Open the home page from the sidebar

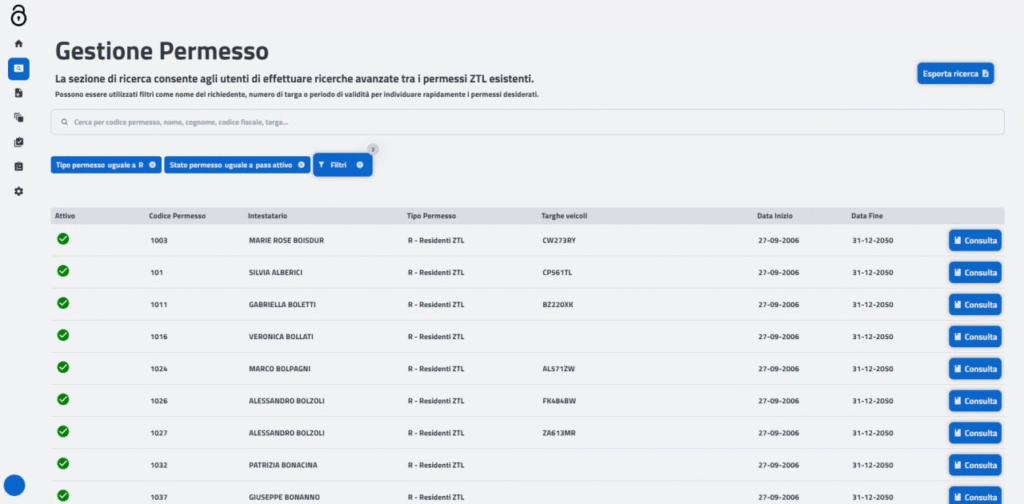[x=18, y=44]
